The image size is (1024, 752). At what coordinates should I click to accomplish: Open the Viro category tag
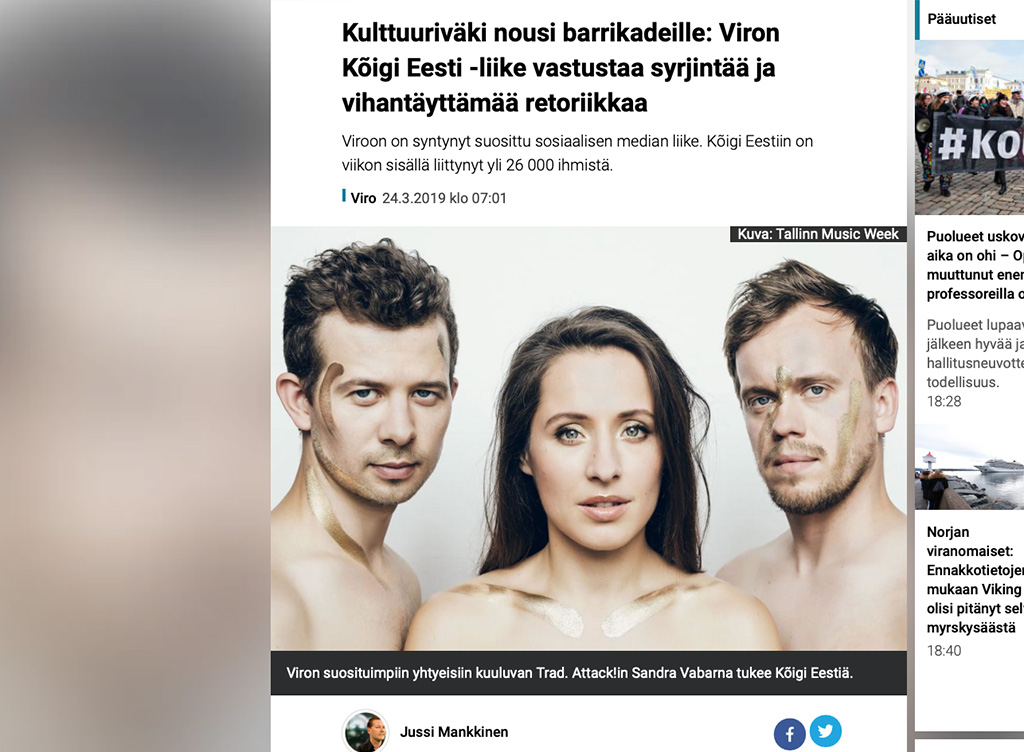(x=363, y=198)
